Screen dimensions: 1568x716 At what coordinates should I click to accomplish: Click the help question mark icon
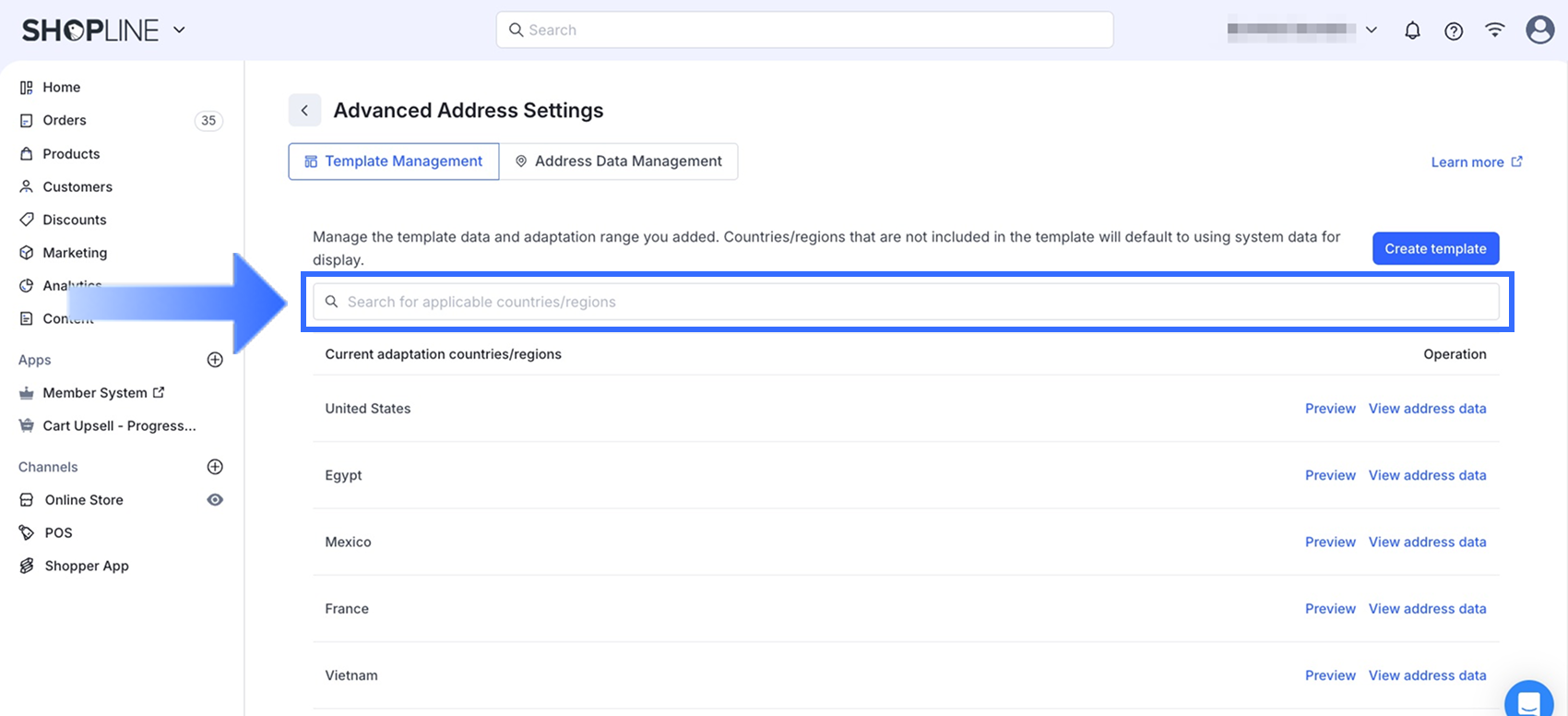pos(1454,30)
